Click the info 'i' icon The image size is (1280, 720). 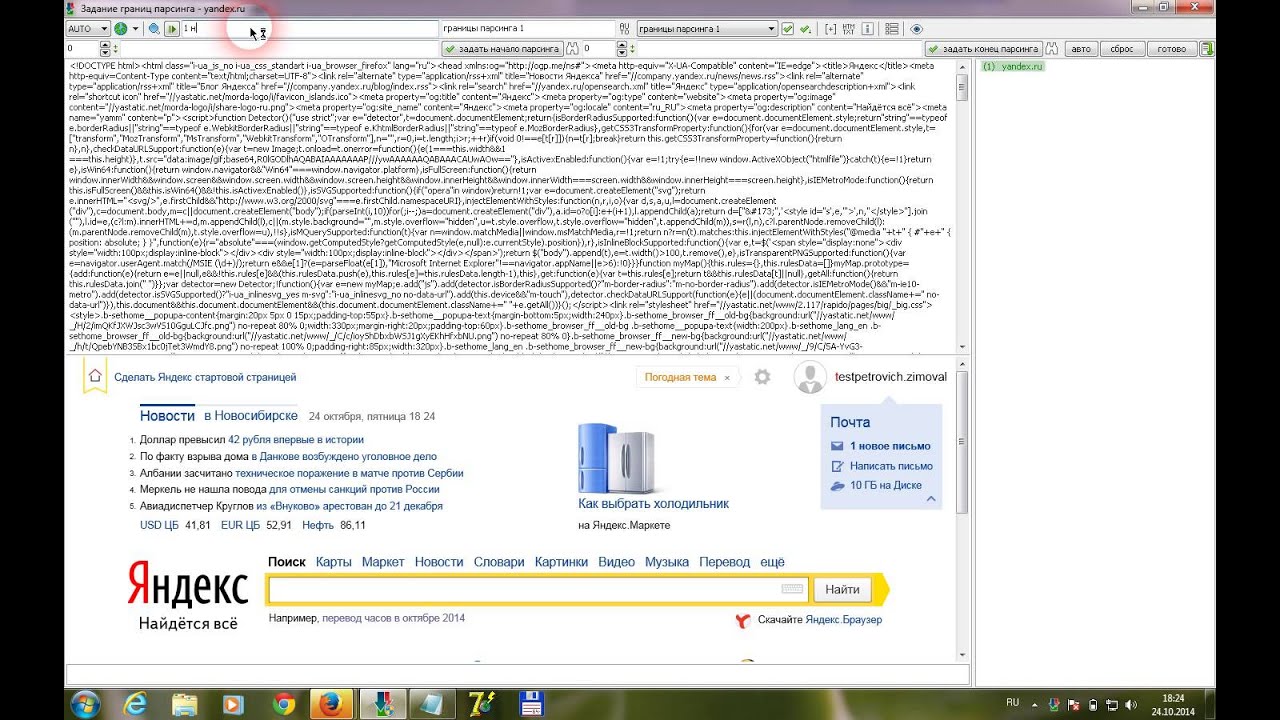[x=867, y=29]
